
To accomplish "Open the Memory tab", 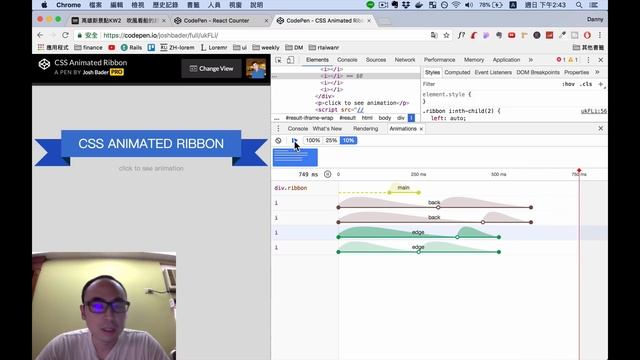I will tap(474, 60).
